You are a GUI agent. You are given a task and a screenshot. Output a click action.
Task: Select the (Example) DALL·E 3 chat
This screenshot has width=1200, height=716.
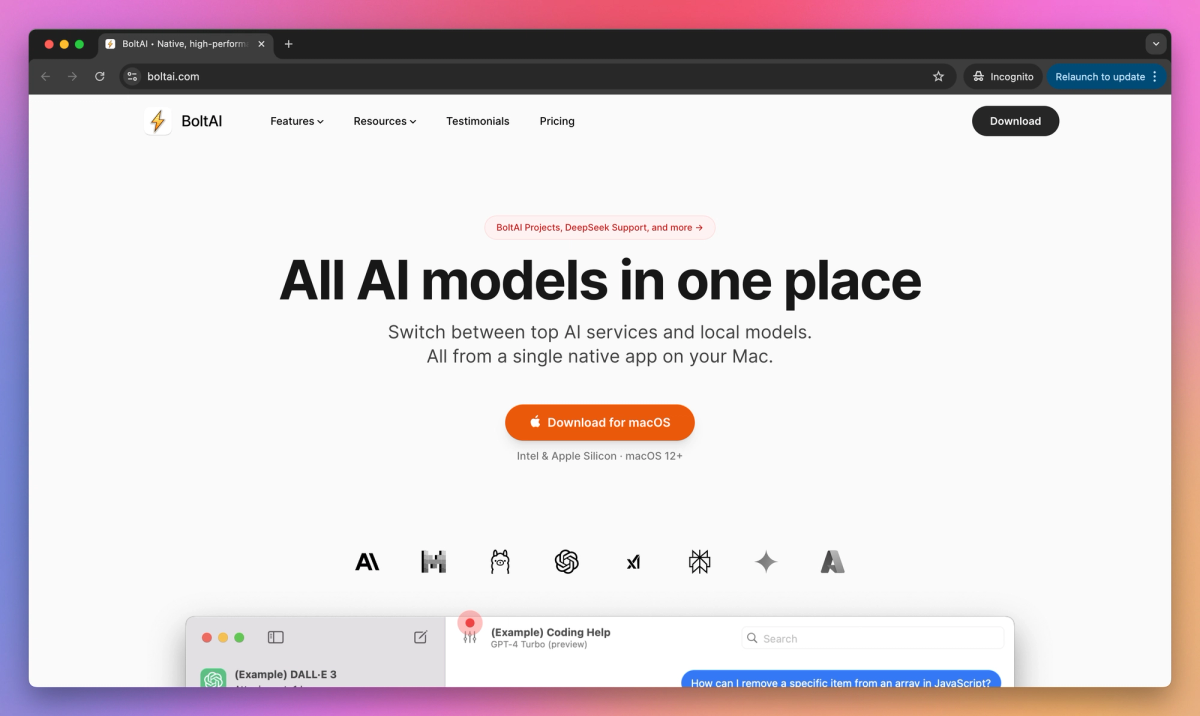tap(315, 677)
